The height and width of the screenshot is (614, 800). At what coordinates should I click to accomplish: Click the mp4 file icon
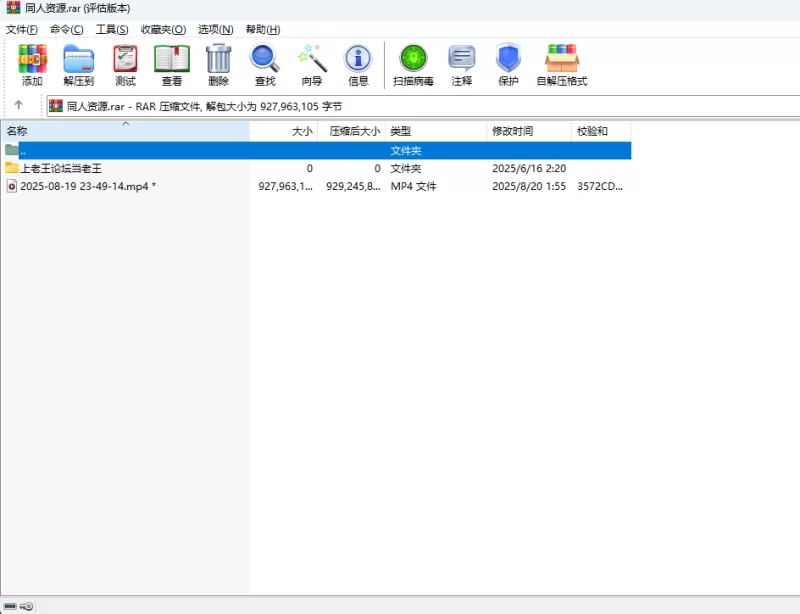point(12,186)
